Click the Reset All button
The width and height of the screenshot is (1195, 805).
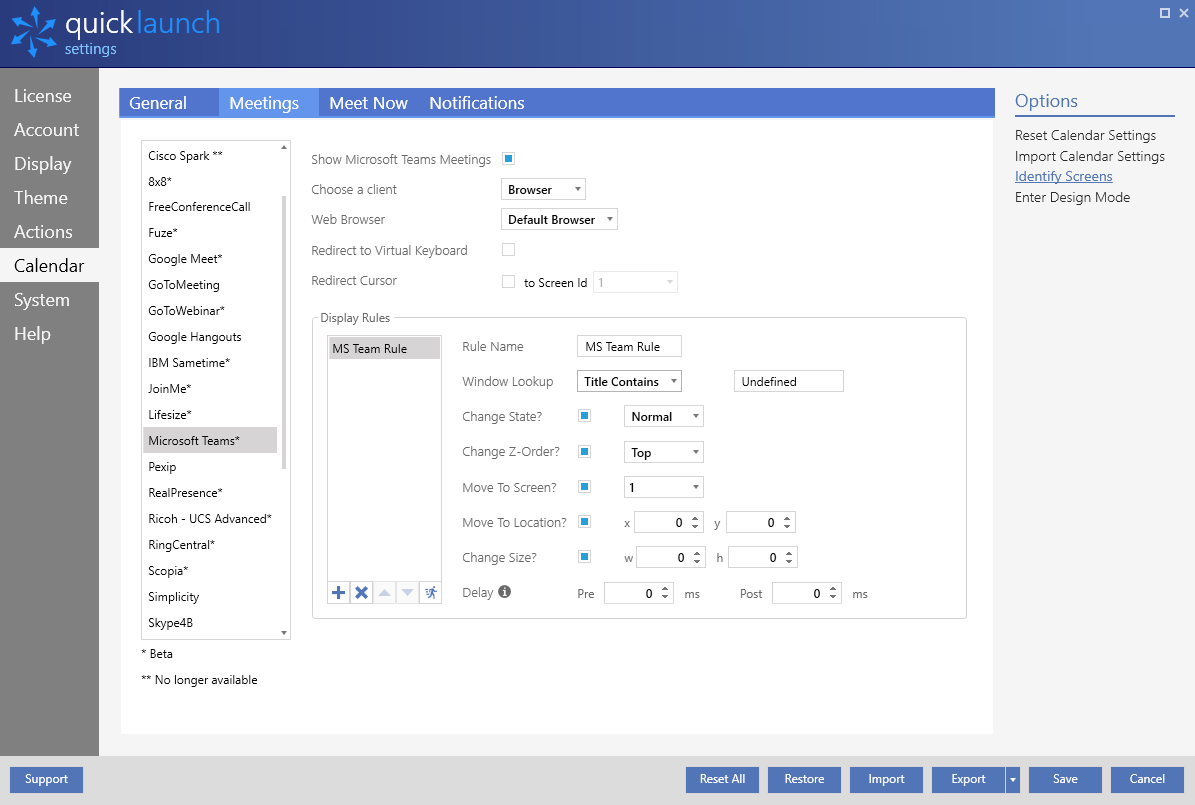[x=722, y=779]
